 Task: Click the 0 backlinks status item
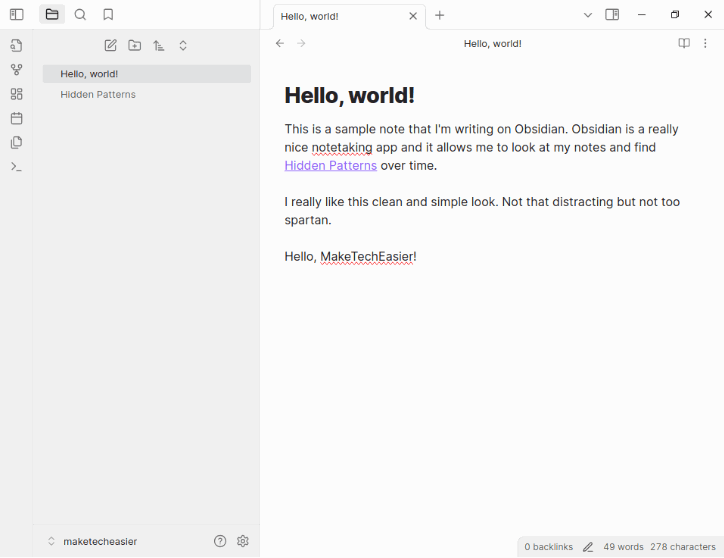548,547
